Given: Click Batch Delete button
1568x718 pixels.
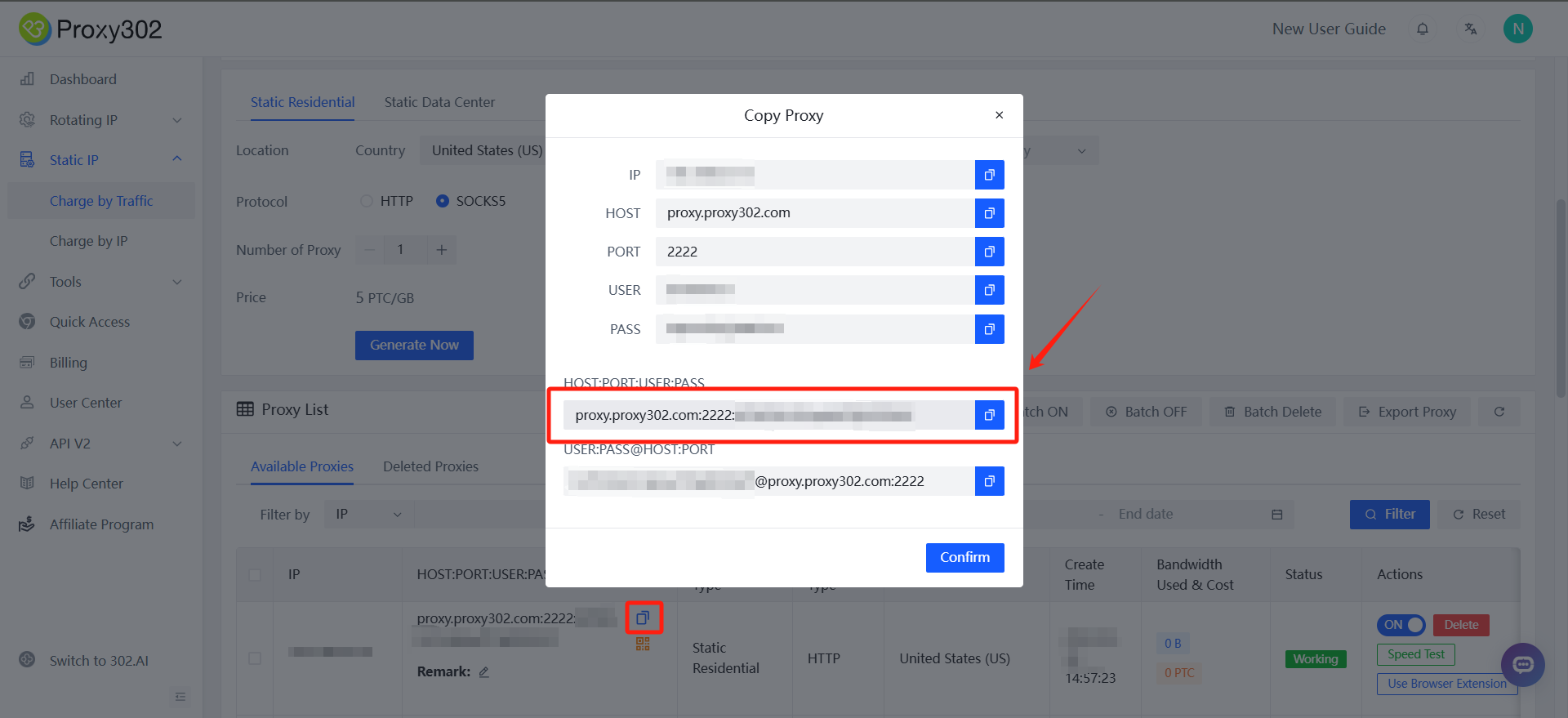Looking at the screenshot, I should tap(1272, 412).
